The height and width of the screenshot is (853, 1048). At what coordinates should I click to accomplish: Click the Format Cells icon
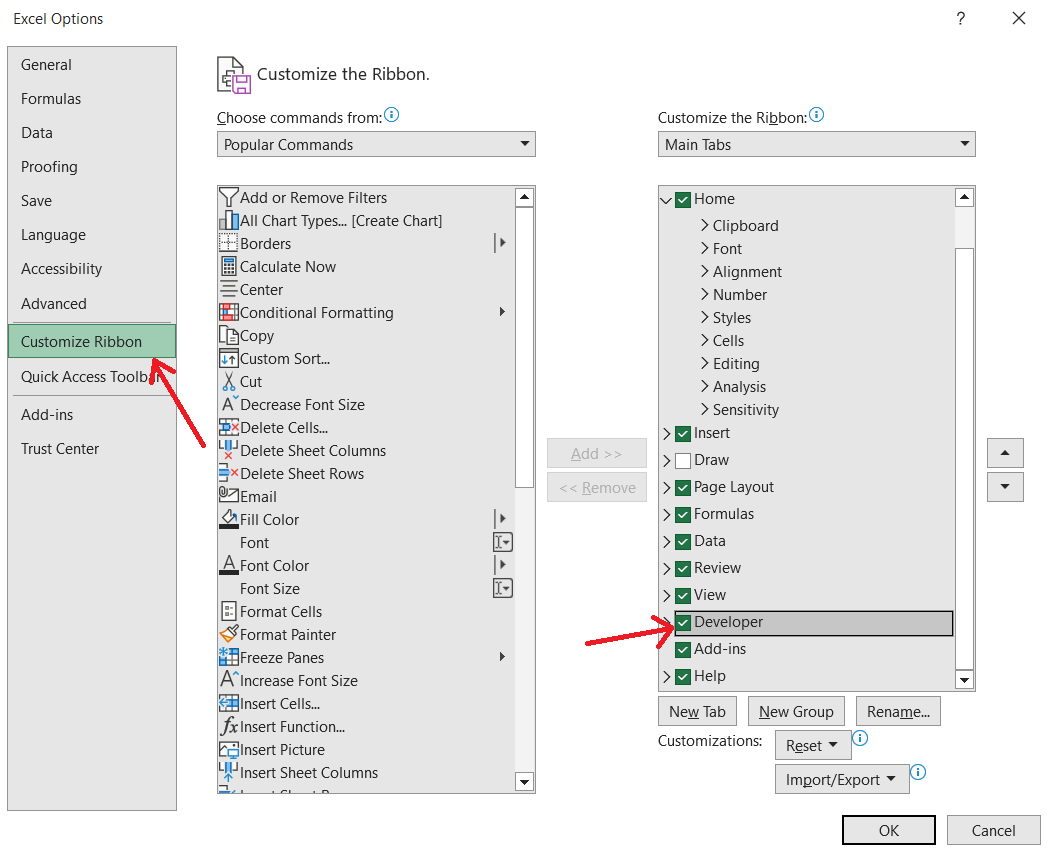[229, 611]
